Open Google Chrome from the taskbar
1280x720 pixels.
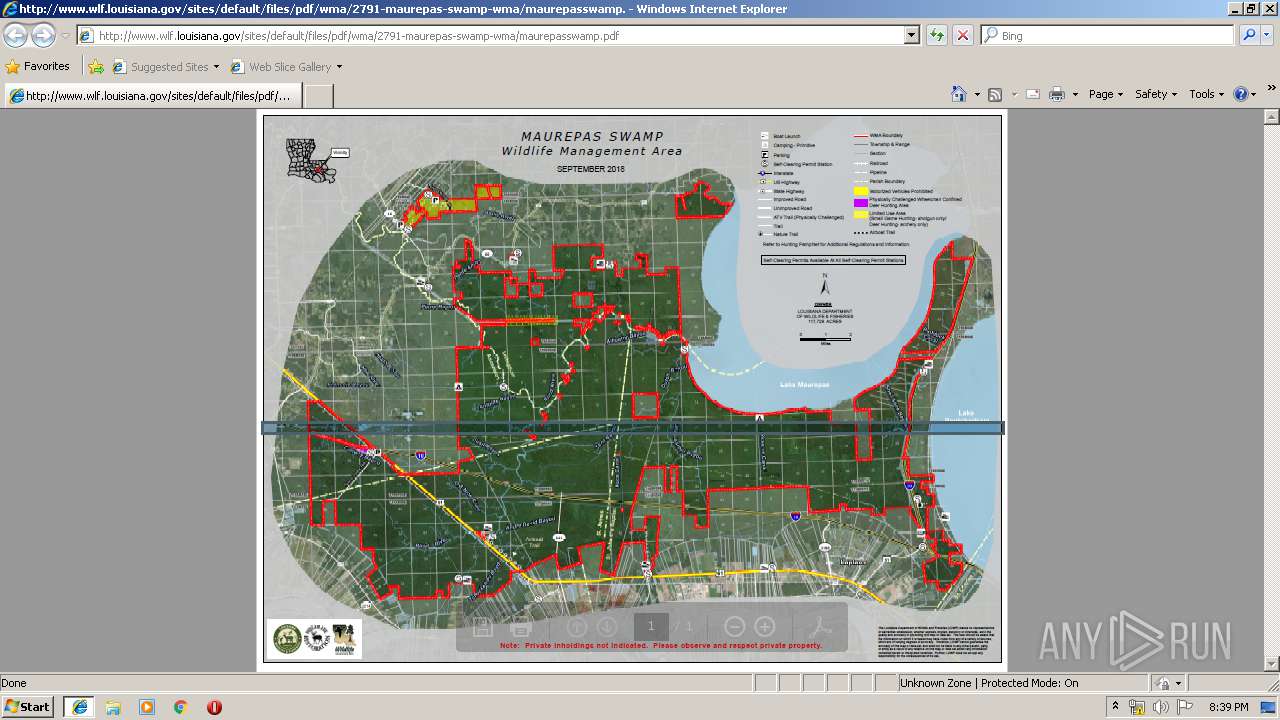point(181,707)
